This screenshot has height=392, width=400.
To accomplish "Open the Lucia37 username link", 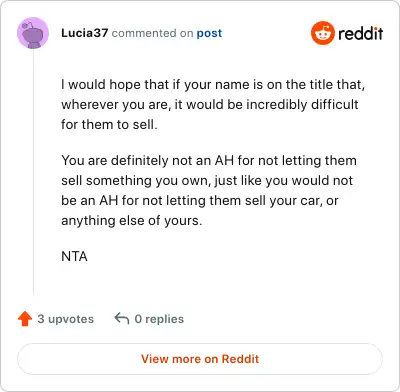I will tap(84, 33).
